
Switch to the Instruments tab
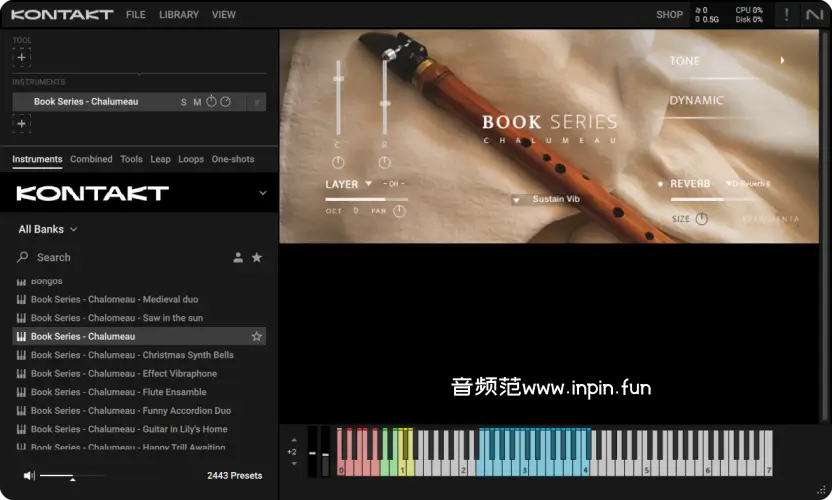(x=37, y=159)
